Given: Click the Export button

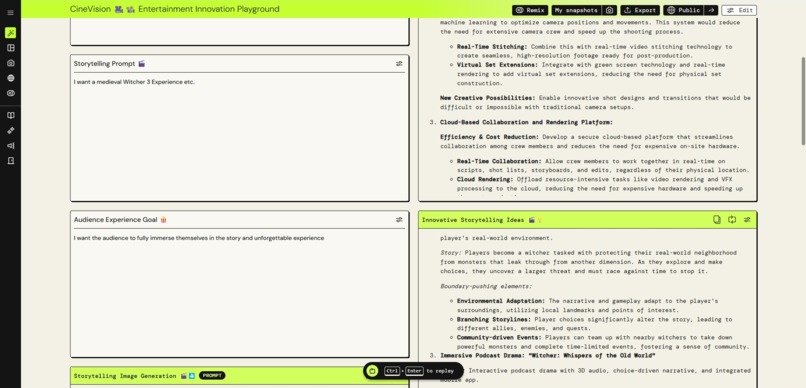Looking at the screenshot, I should [640, 10].
